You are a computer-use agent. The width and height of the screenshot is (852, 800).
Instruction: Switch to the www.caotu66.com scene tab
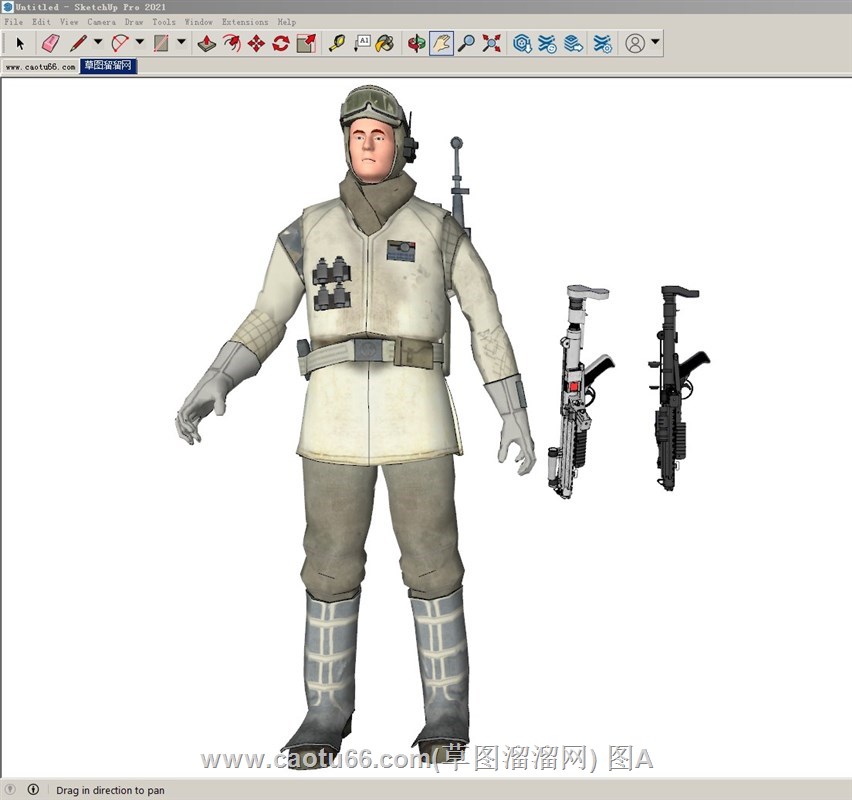[x=40, y=67]
